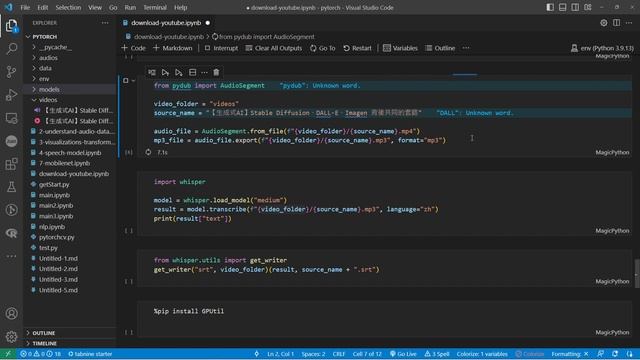Open editor more actions ellipsis
Image resolution: width=640 pixels, height=360 pixels.
tap(629, 23)
